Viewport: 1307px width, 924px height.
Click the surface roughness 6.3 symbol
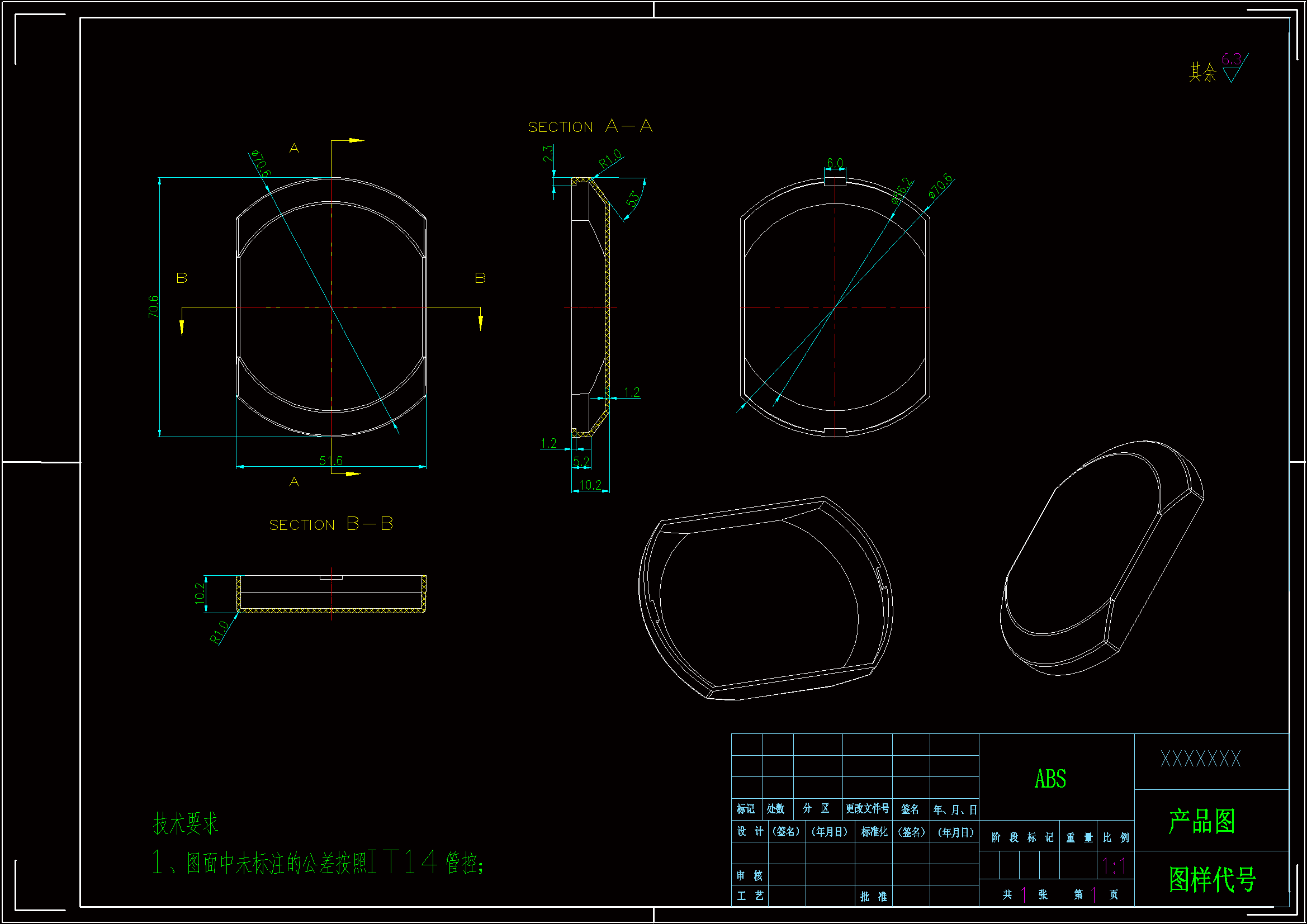pyautogui.click(x=1233, y=67)
